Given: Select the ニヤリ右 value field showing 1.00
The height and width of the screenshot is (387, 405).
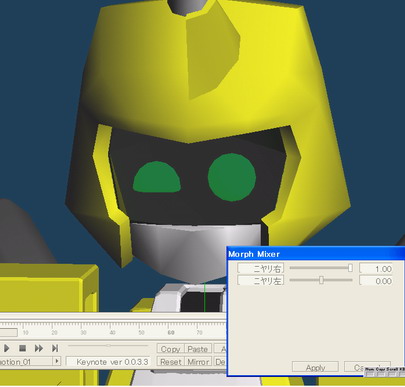Looking at the screenshot, I should [376, 269].
